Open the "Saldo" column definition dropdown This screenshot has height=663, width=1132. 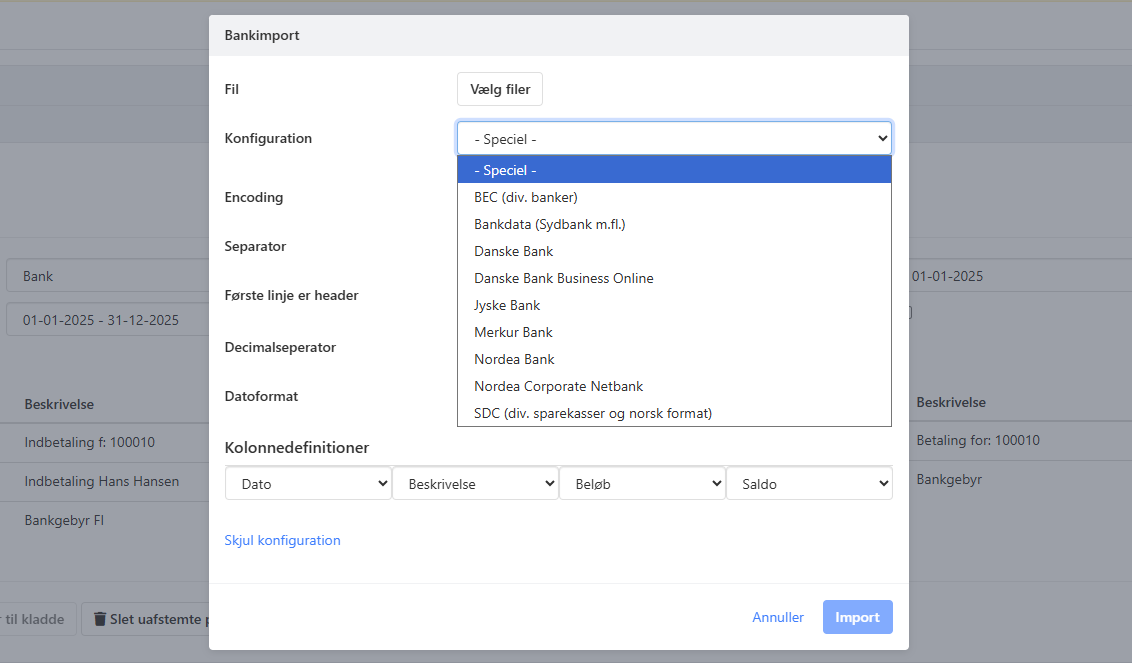coord(809,483)
